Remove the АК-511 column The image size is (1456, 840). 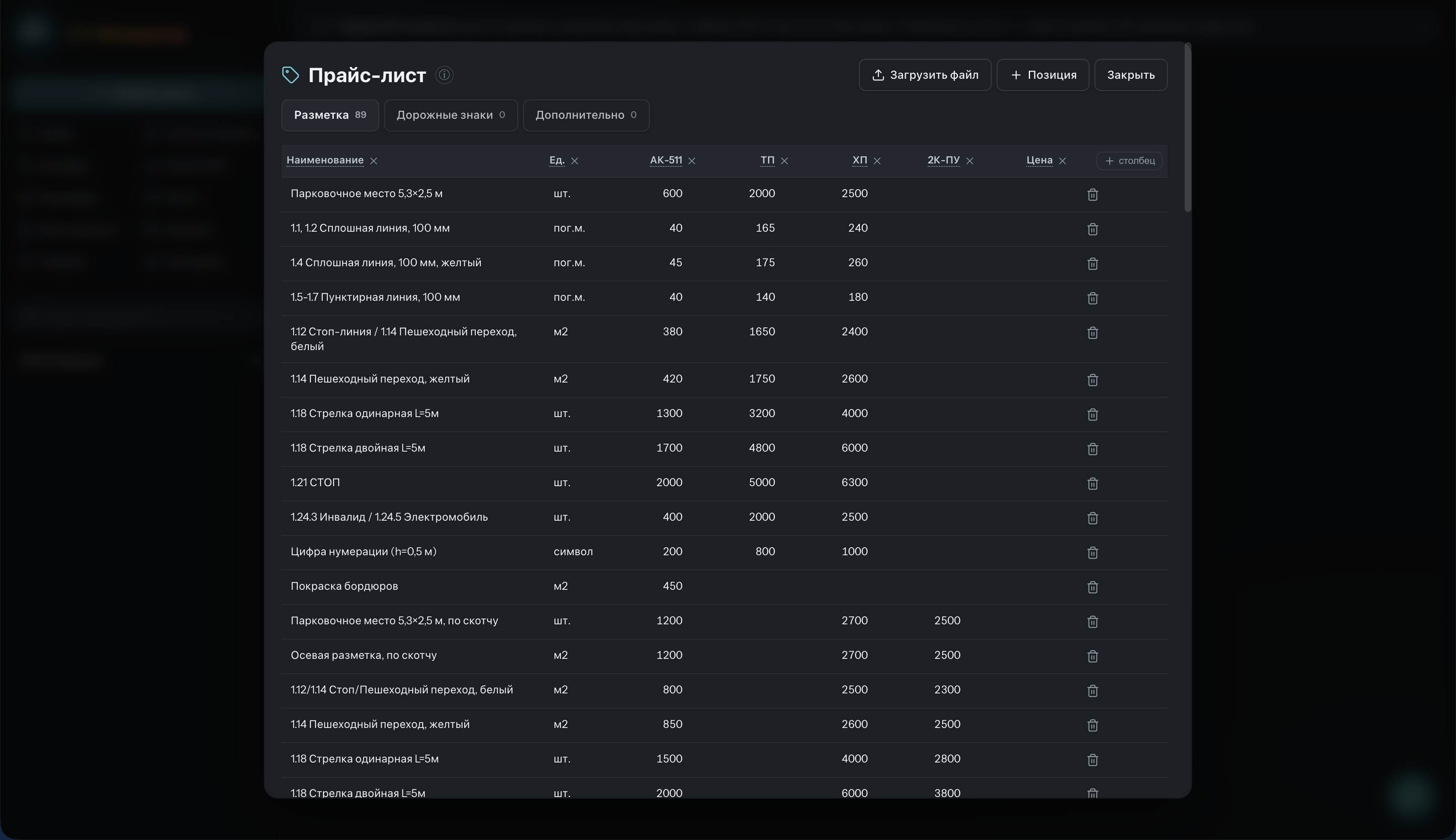point(692,161)
